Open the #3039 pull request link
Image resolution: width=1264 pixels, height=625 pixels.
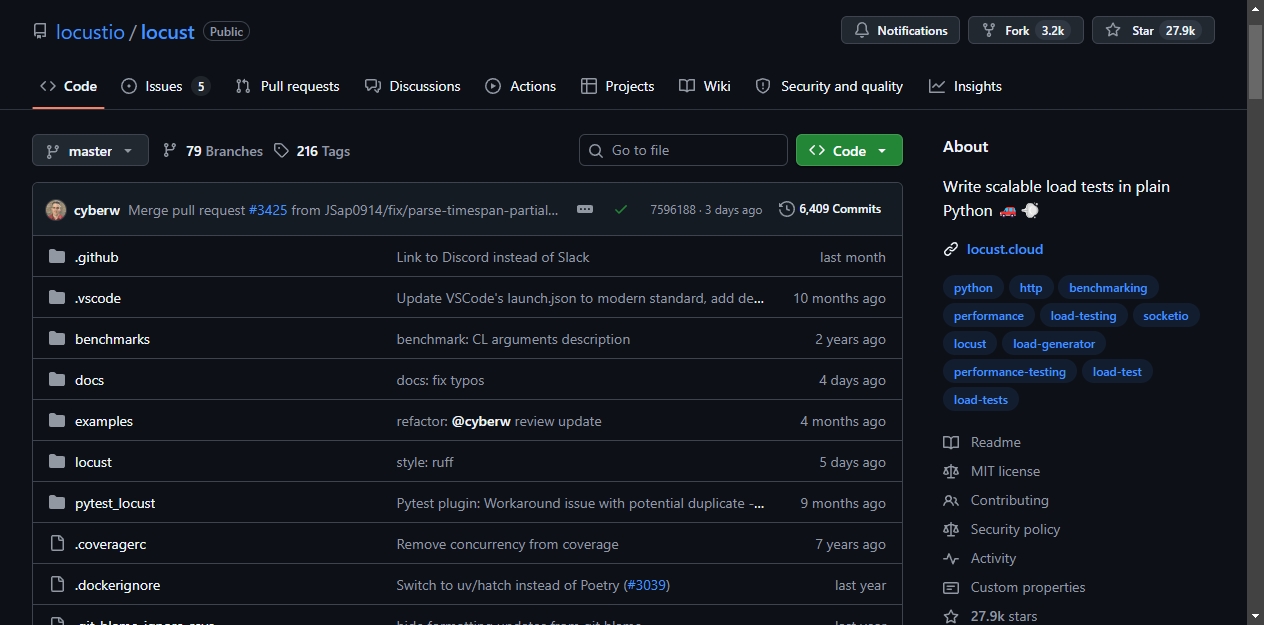pos(647,585)
